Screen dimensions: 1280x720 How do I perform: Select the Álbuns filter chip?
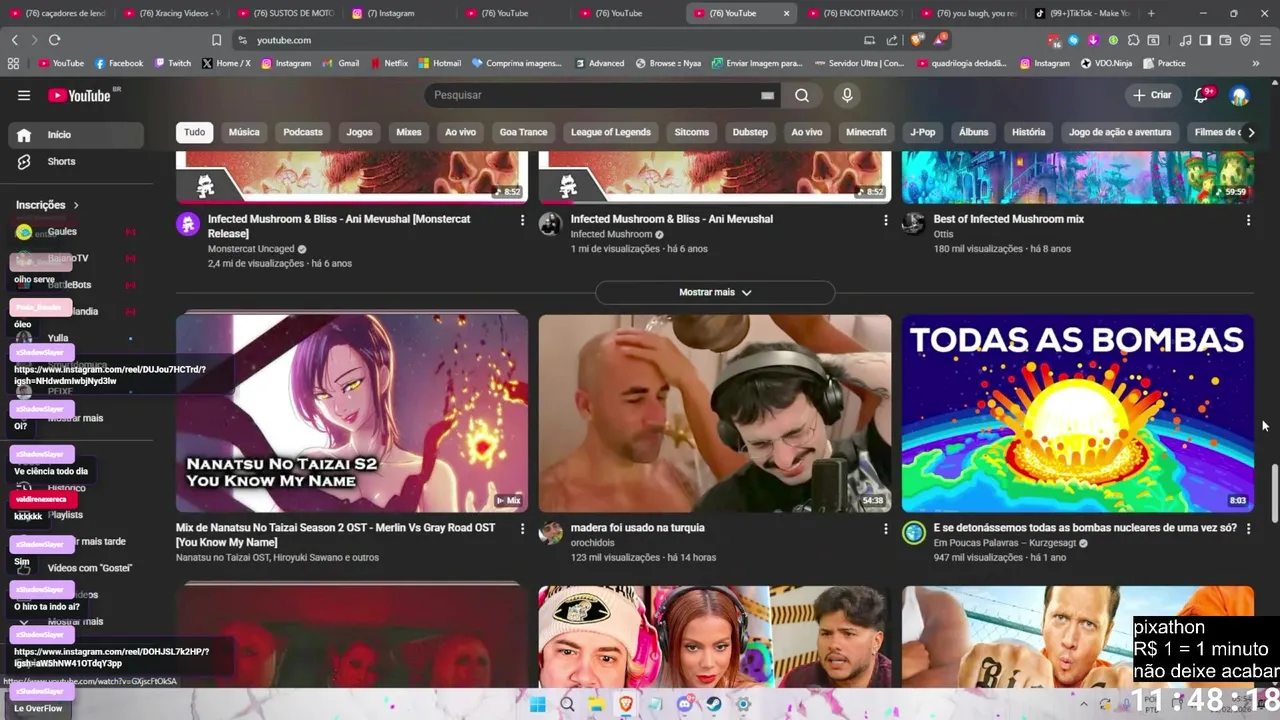[973, 132]
